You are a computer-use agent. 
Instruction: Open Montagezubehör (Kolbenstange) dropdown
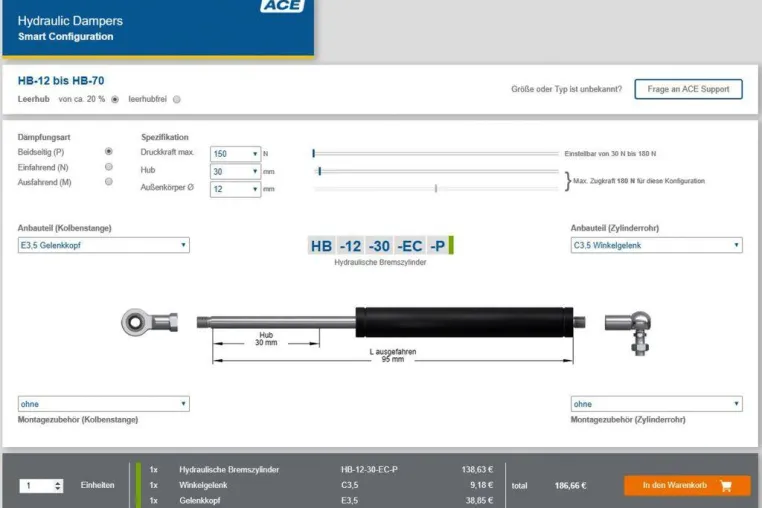pos(104,404)
